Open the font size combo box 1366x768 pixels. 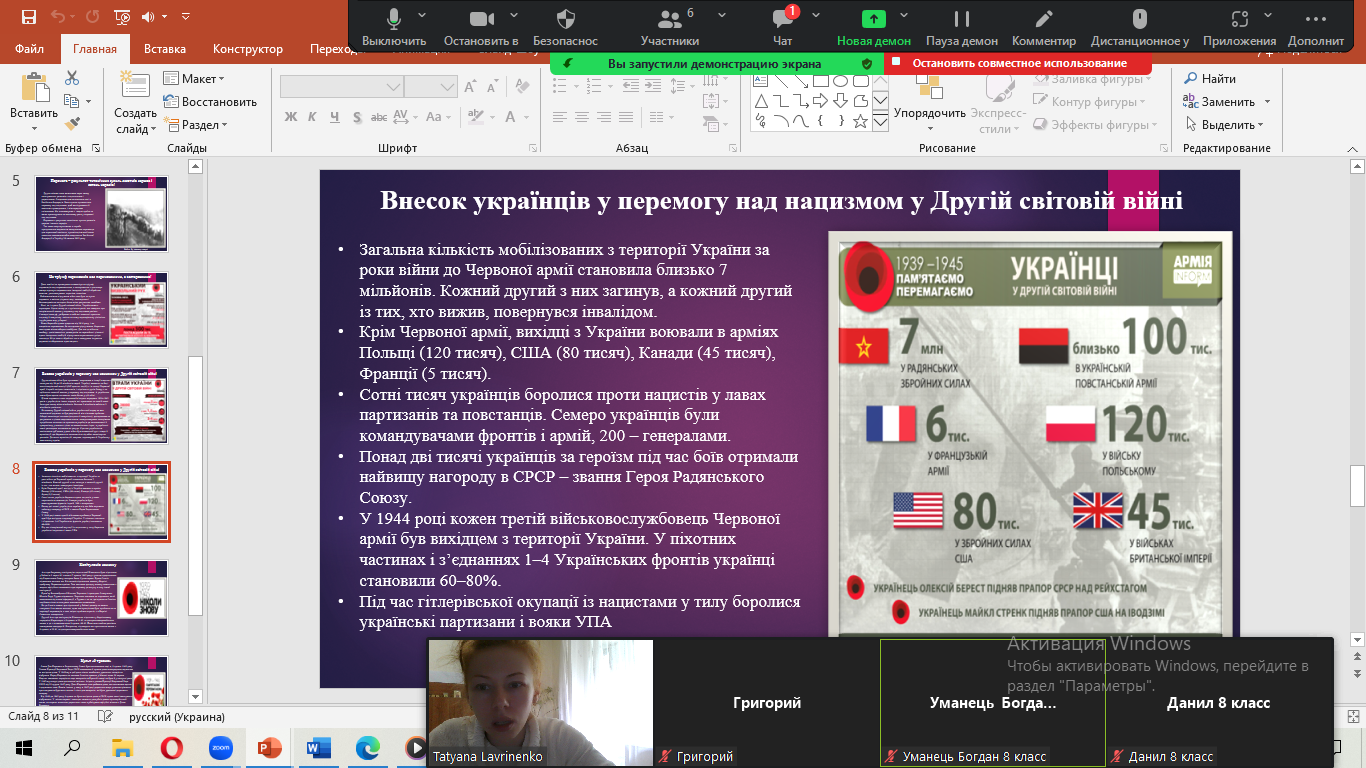point(431,87)
